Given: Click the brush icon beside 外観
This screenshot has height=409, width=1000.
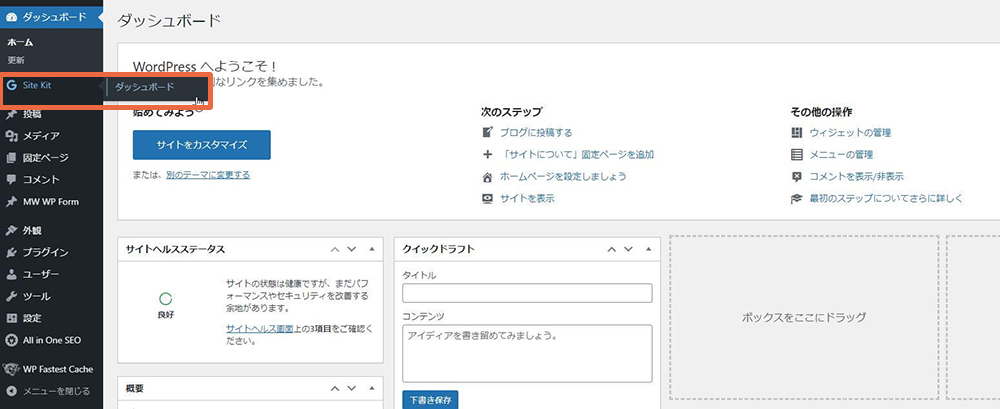Looking at the screenshot, I should 11,230.
